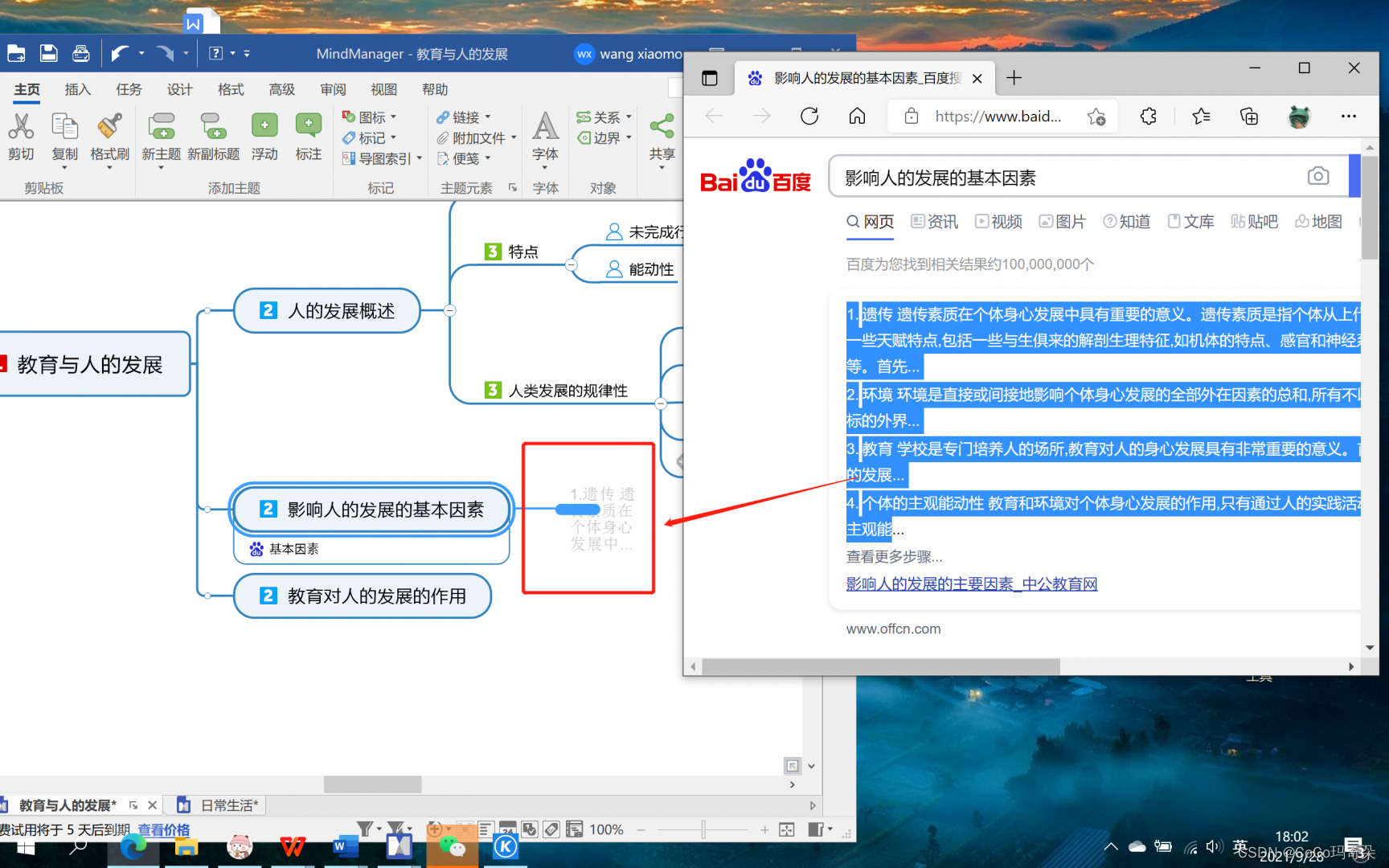Open 影响人的发展的主要因素_中公教育网 search result
1389x868 pixels.
coord(971,583)
